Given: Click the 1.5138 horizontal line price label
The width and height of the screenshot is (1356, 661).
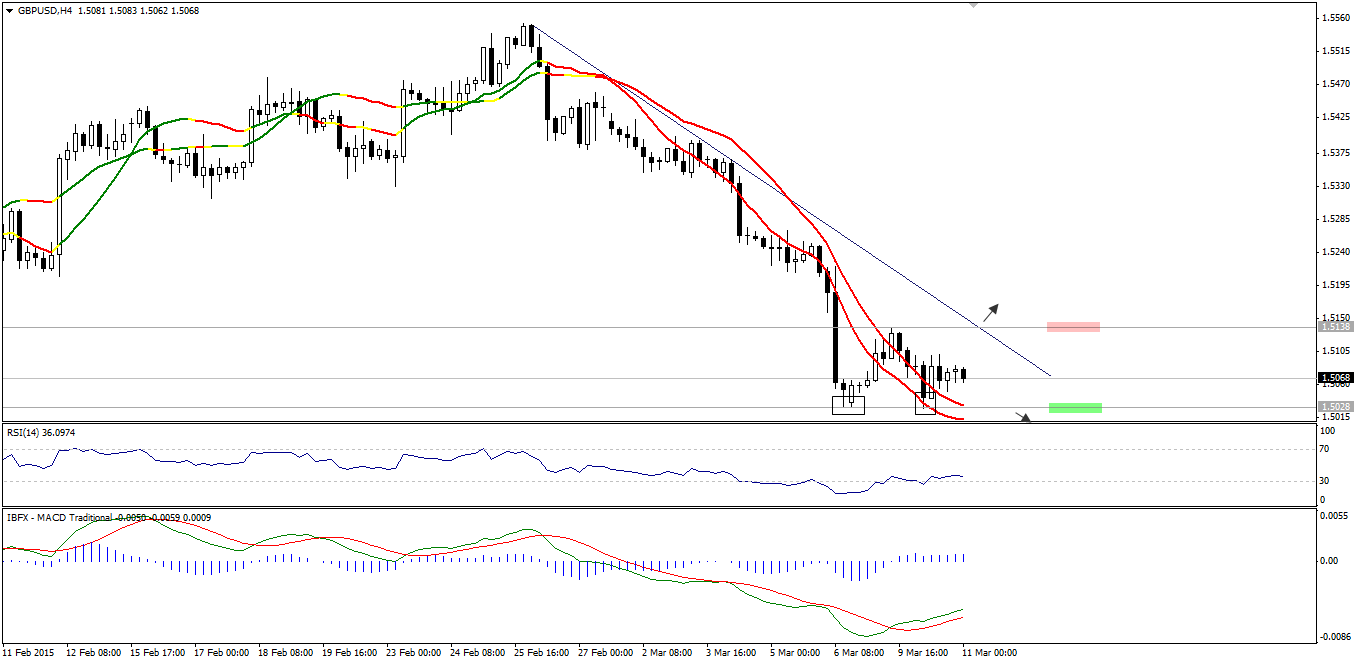Looking at the screenshot, I should tap(1335, 327).
